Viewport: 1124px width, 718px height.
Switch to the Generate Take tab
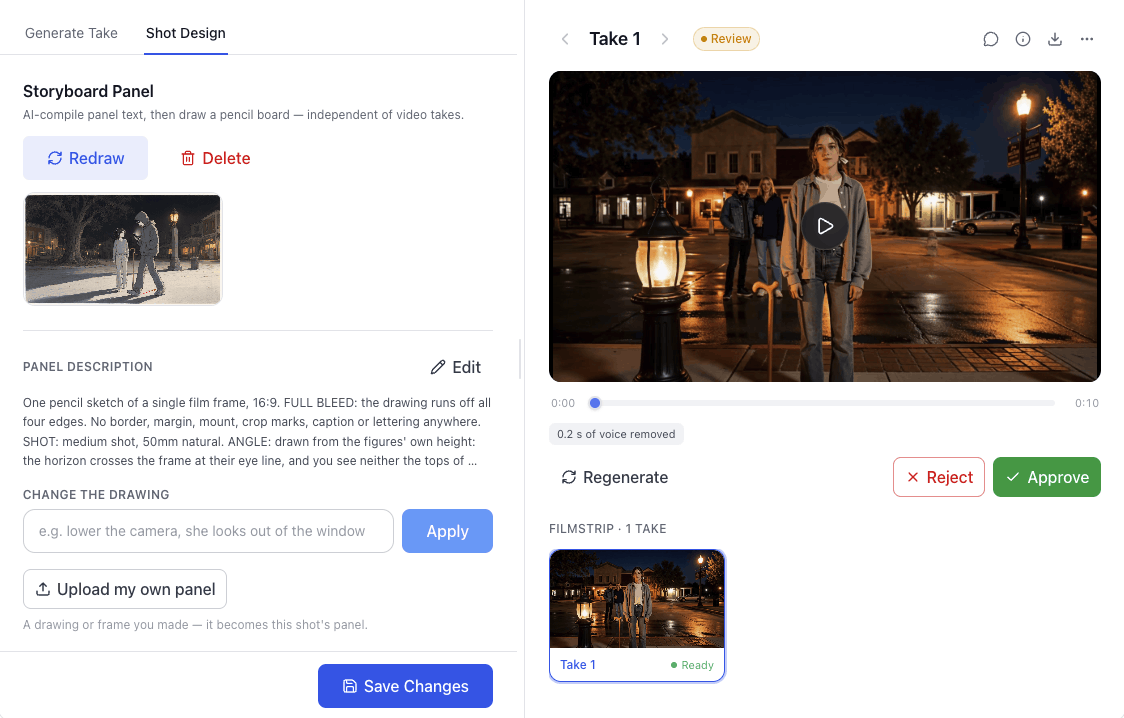click(71, 33)
